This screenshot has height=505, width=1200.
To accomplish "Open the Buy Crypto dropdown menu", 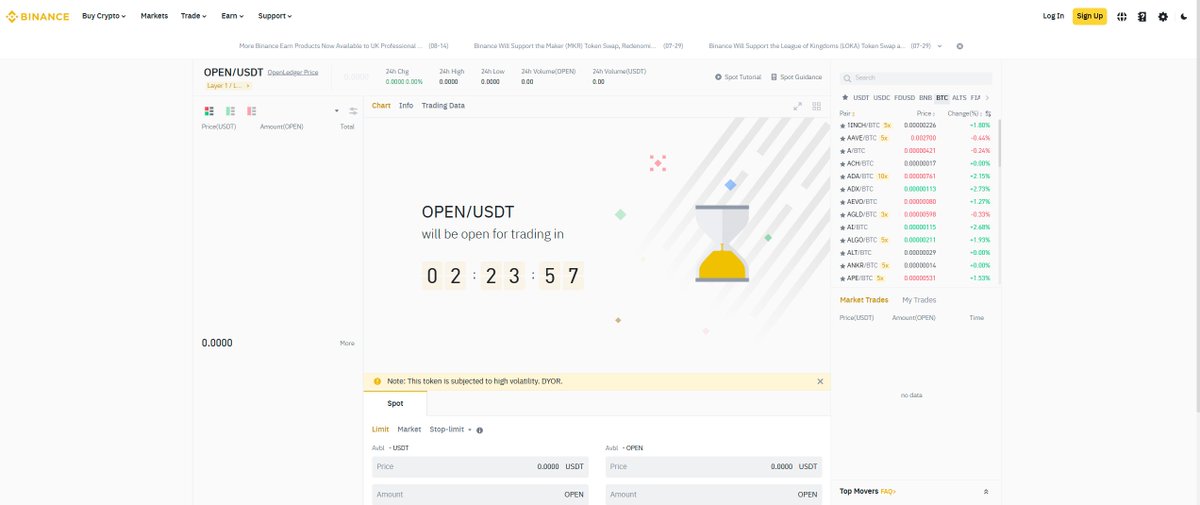I will tap(104, 16).
